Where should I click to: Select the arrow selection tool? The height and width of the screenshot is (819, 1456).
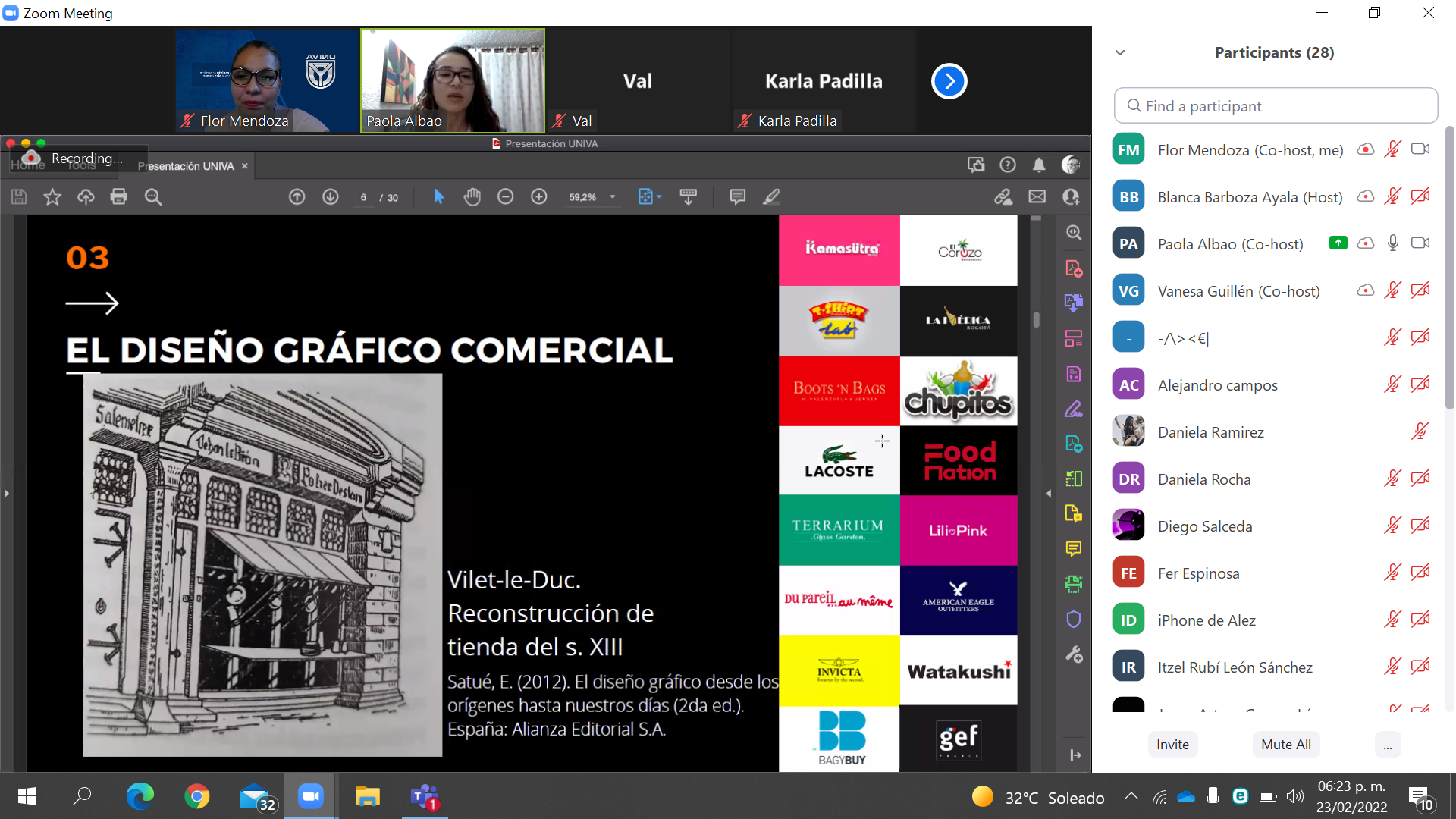pos(438,197)
